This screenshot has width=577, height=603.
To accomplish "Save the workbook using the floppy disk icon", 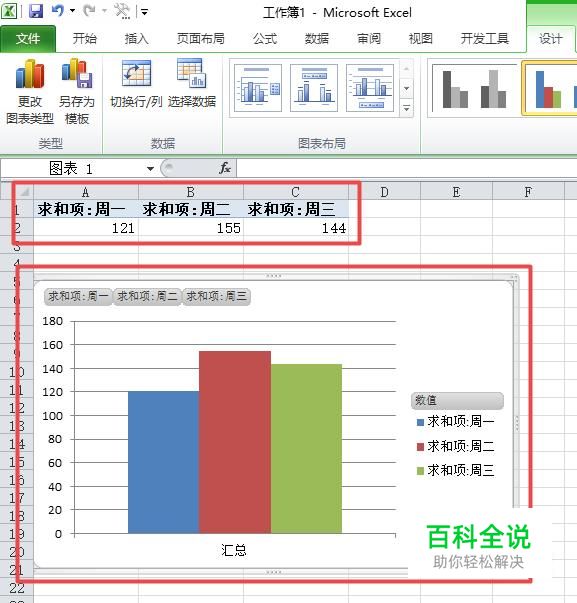I will point(36,11).
